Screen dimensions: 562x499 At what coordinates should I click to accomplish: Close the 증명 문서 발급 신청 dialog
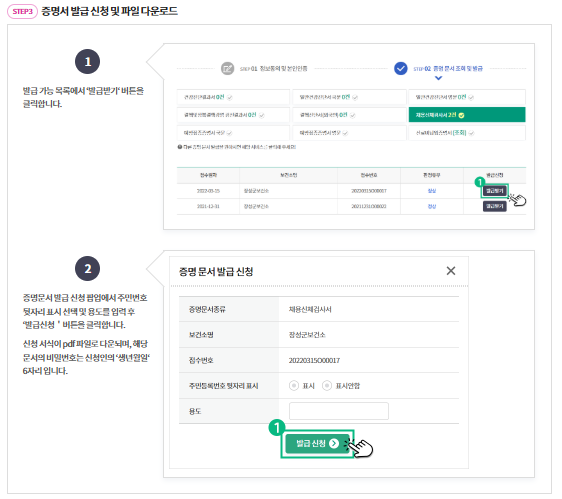click(451, 271)
